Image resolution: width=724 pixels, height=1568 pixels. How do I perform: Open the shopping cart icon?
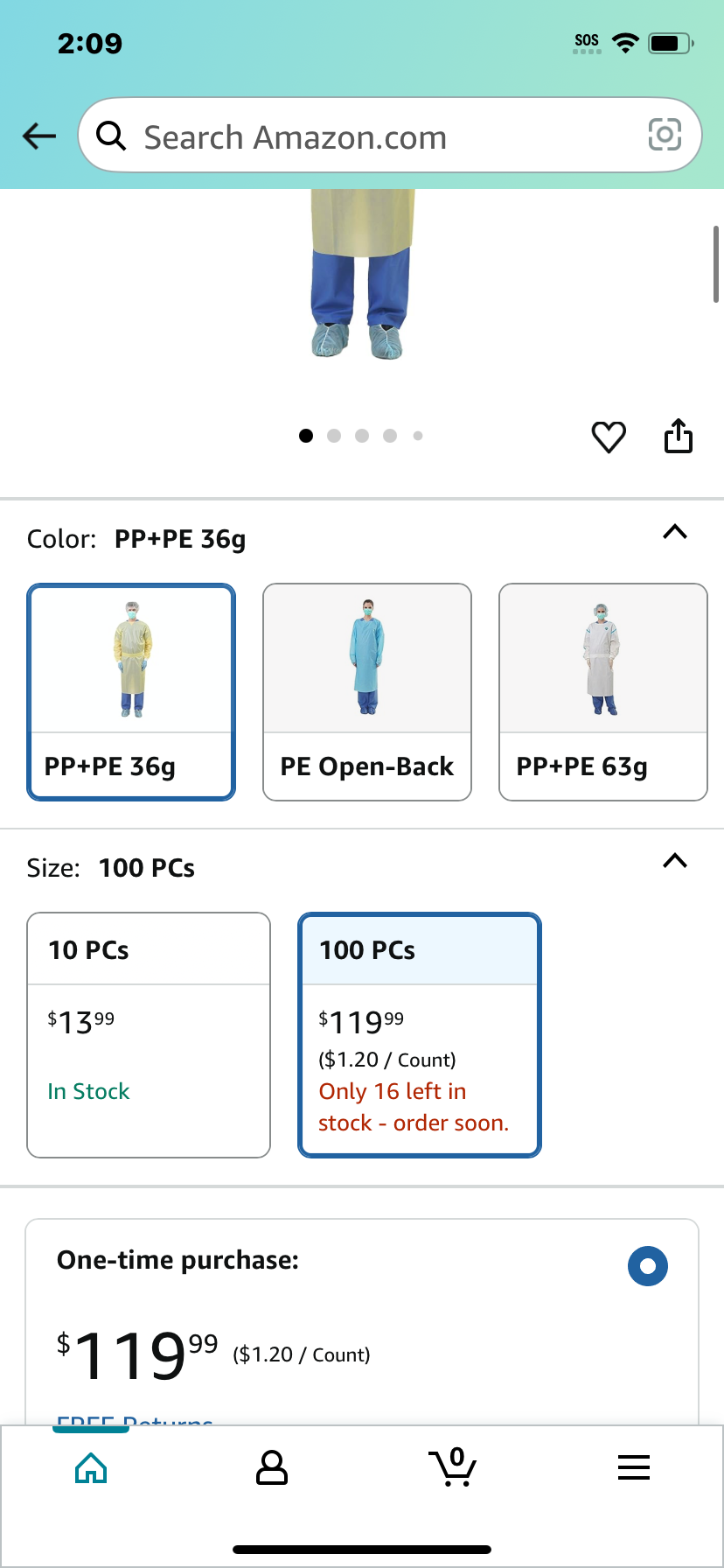tap(452, 1467)
